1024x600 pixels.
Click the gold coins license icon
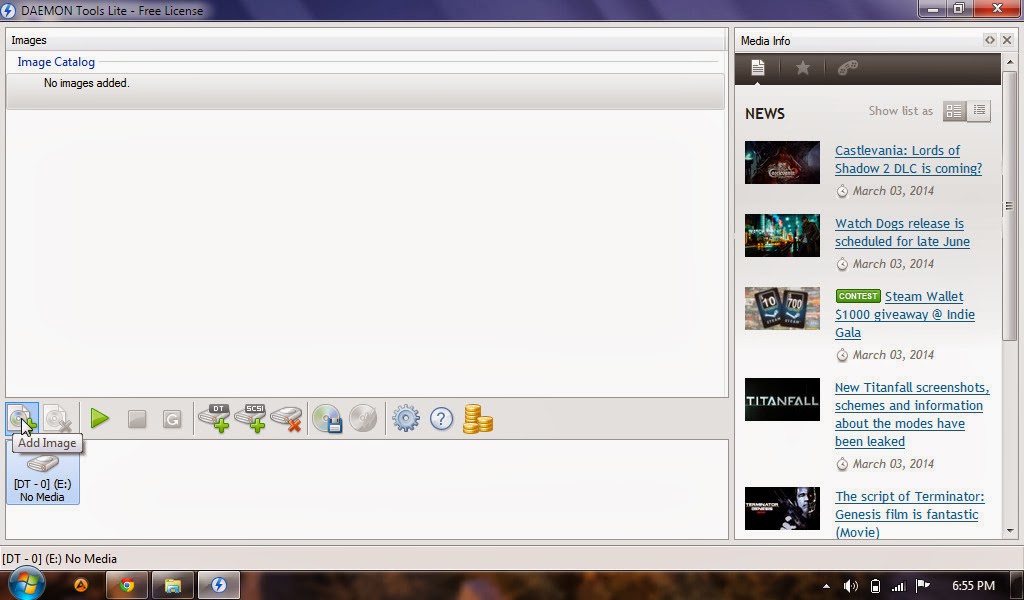pyautogui.click(x=477, y=418)
